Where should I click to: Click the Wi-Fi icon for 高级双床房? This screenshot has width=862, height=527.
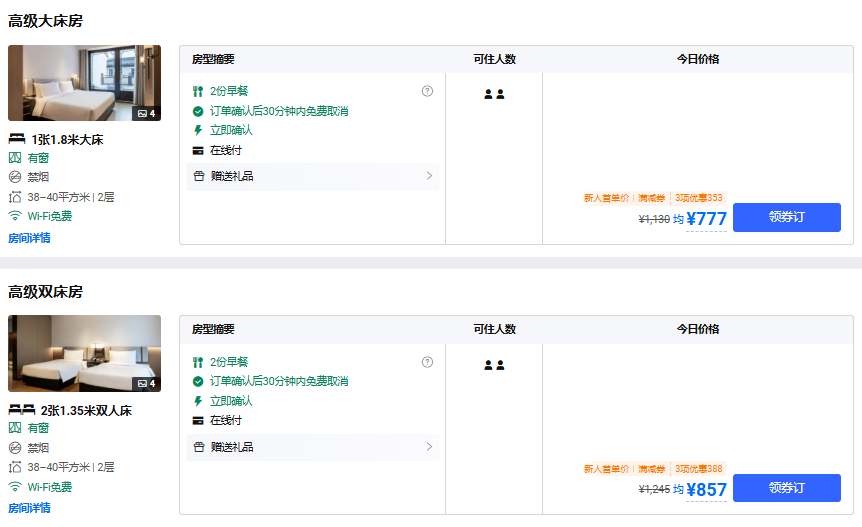15,487
